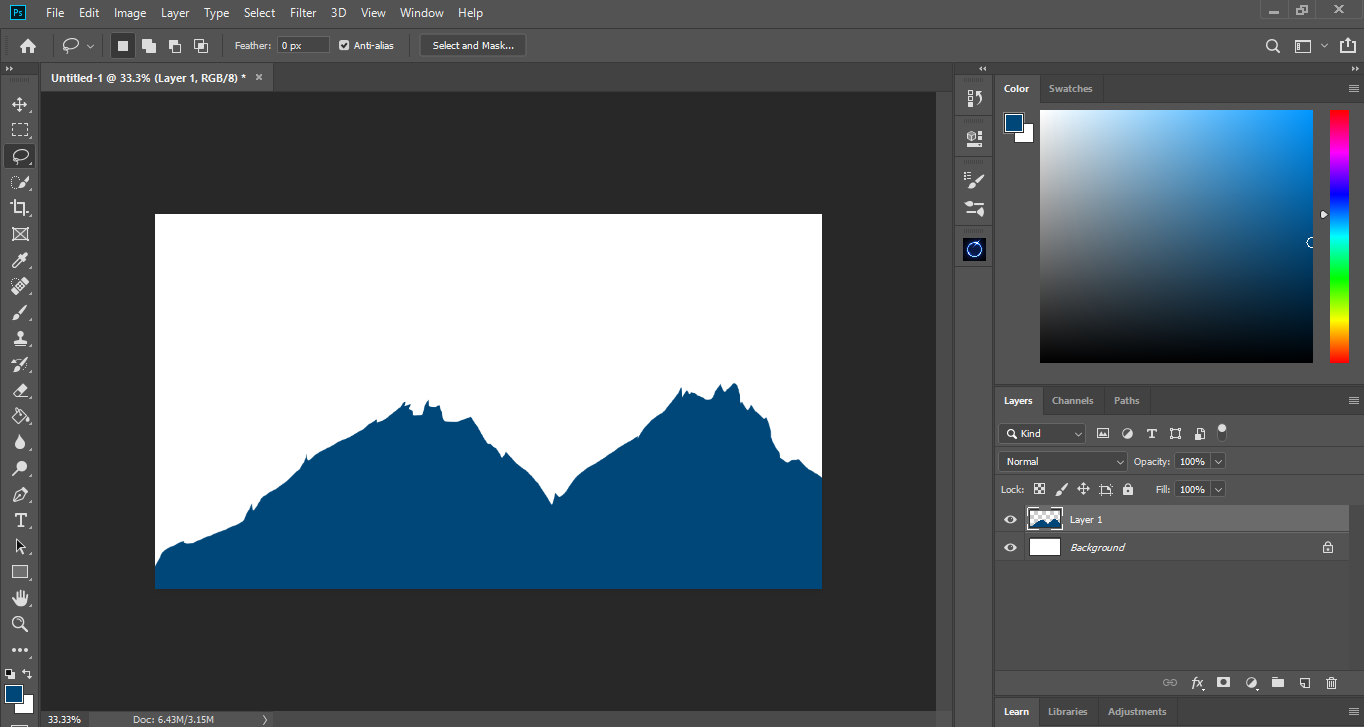Select the Eraser tool
Viewport: 1364px width, 727px height.
[20, 390]
